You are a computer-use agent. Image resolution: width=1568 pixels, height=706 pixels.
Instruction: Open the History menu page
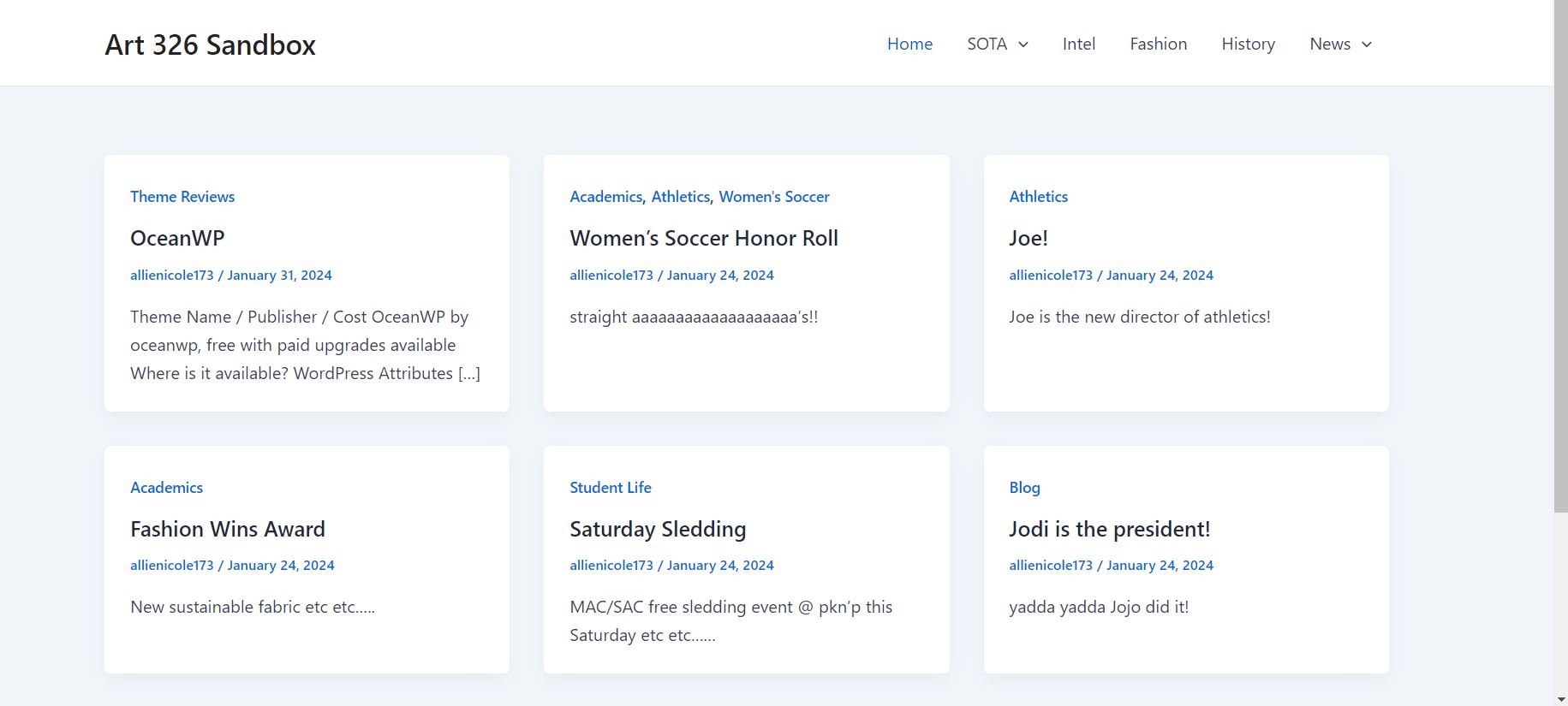1248,44
